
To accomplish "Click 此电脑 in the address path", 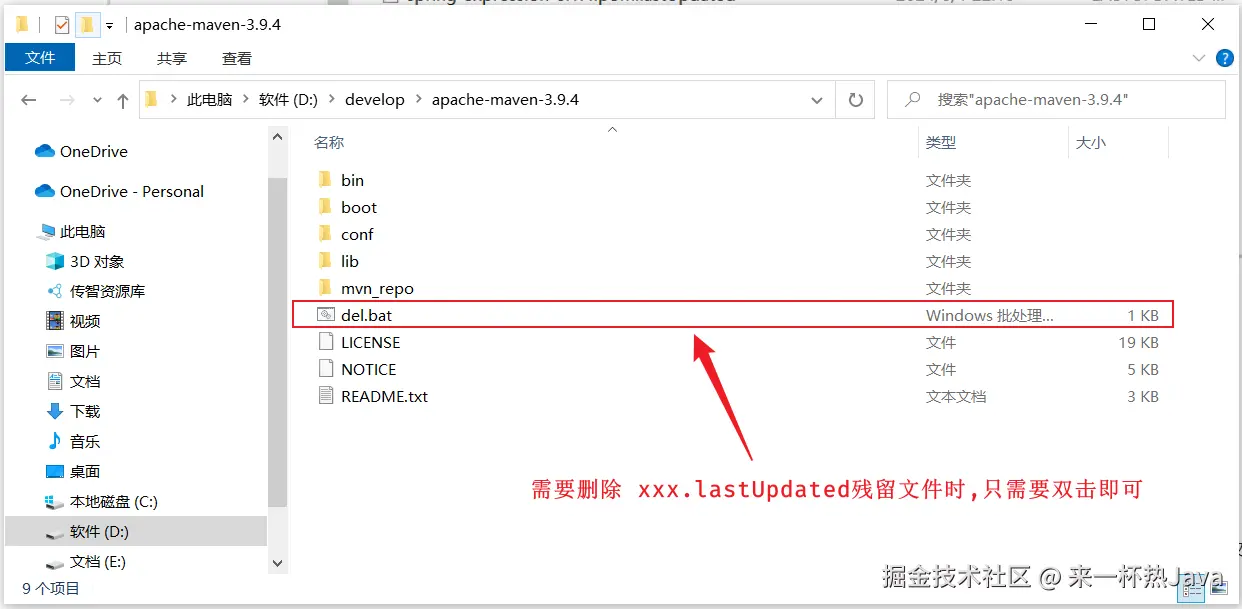I will tap(210, 100).
